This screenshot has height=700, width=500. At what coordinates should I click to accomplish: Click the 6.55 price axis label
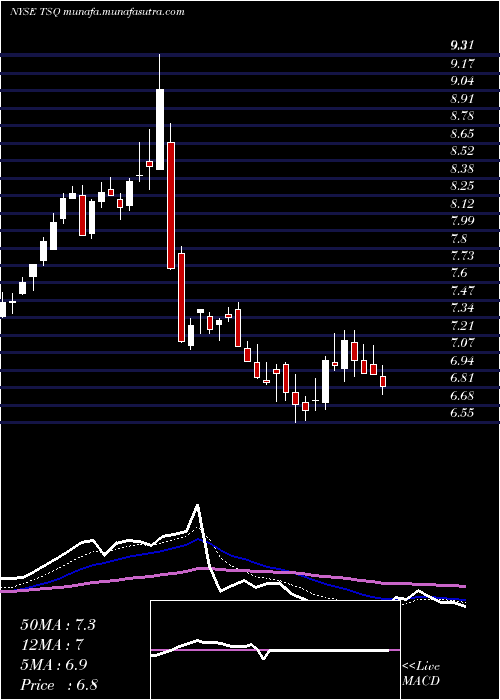462,414
